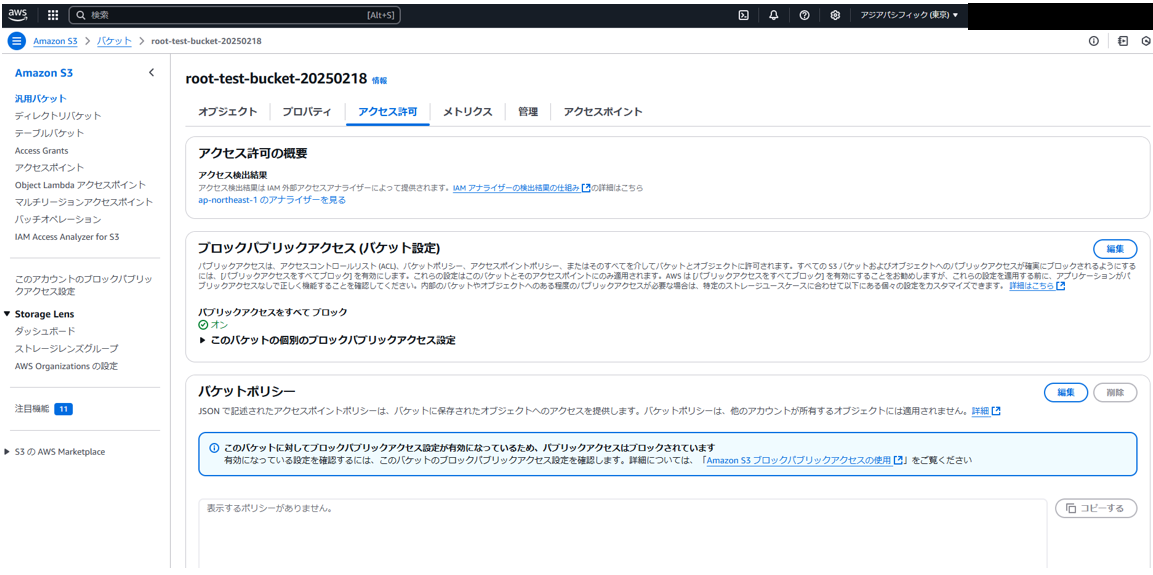
Task: Open Access Grants in sidebar
Action: coord(41,151)
